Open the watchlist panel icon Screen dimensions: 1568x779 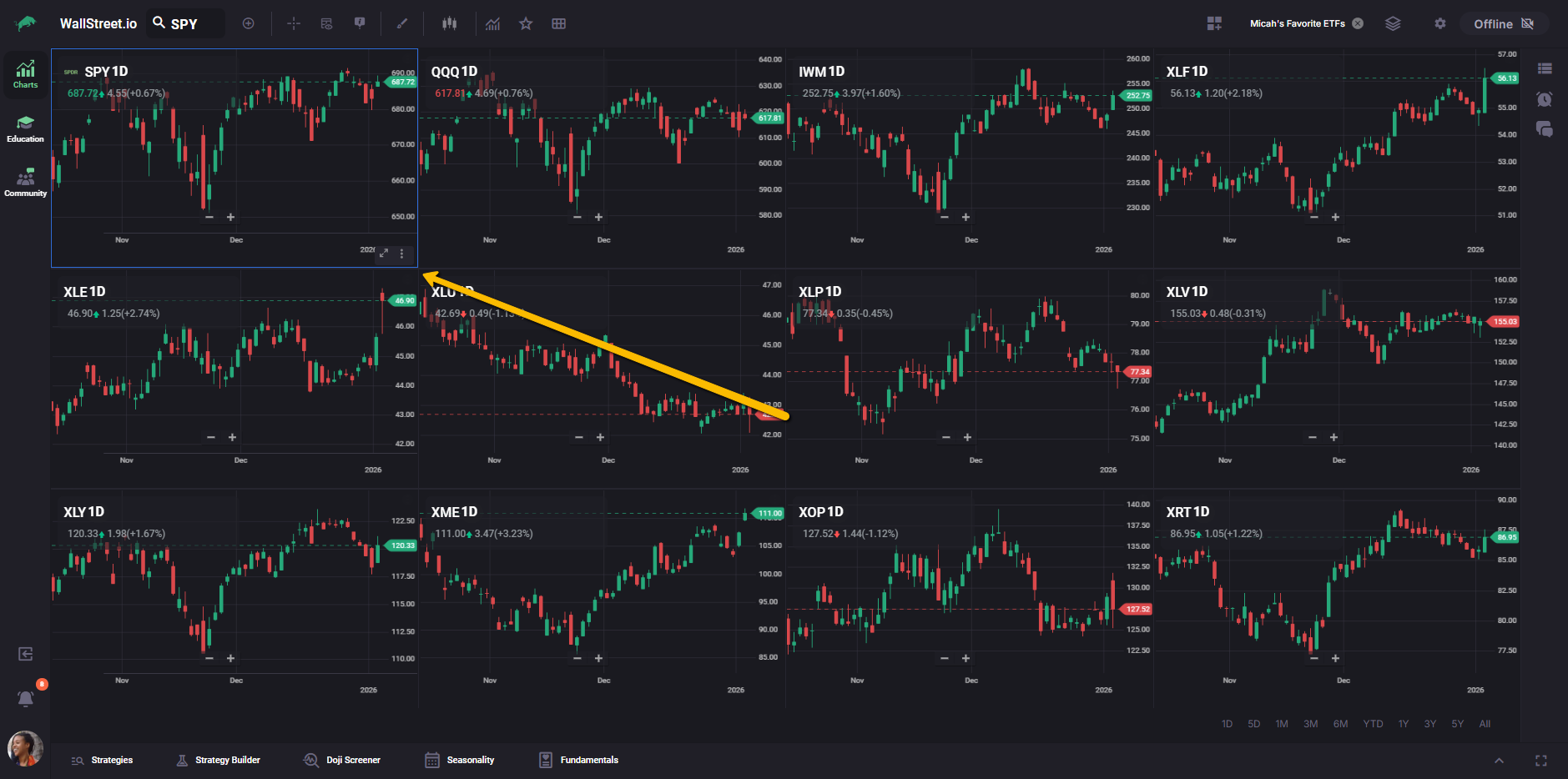pyautogui.click(x=1544, y=68)
